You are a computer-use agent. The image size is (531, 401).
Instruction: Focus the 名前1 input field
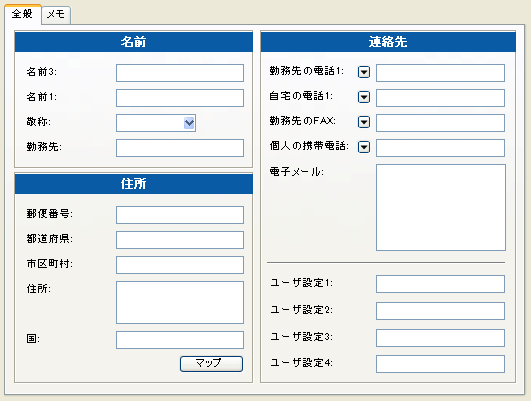(180, 98)
